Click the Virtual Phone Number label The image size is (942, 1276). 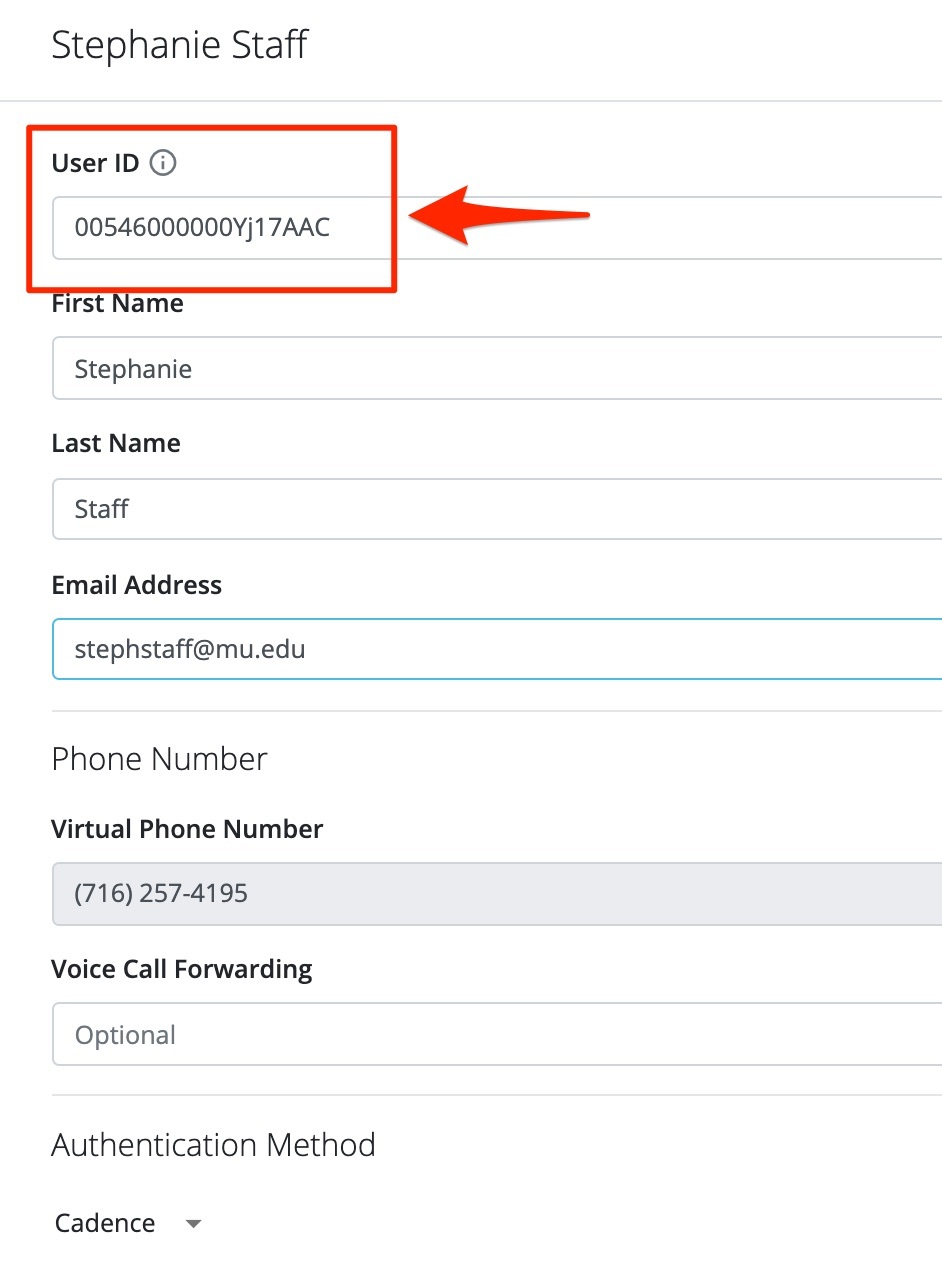point(187,829)
